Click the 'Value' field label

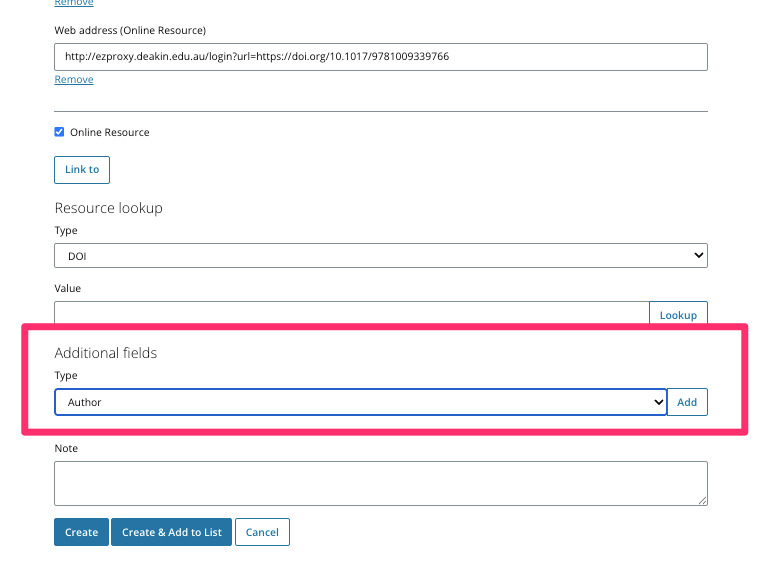[68, 288]
